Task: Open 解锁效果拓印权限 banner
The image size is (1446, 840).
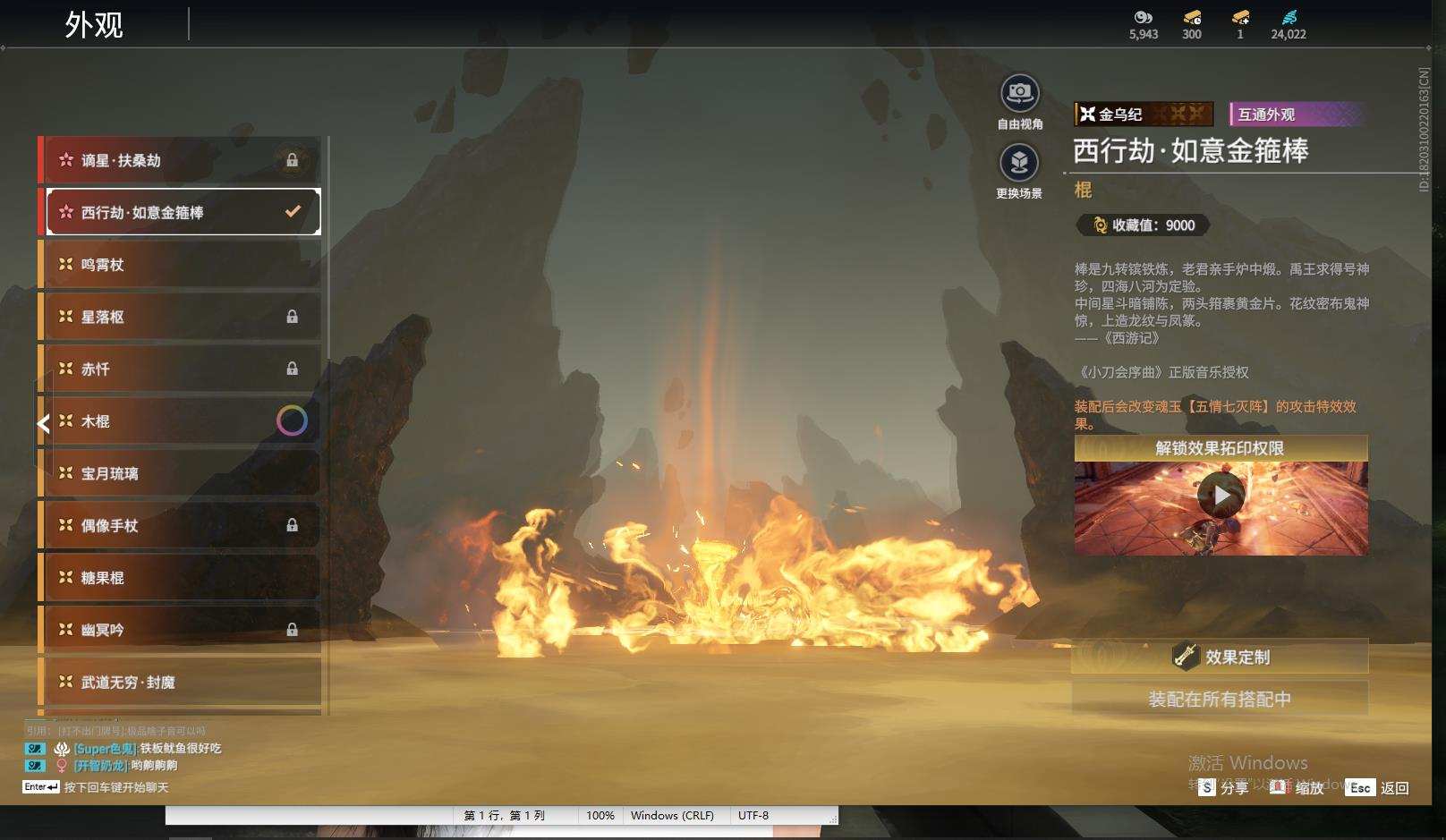Action: 1221,448
